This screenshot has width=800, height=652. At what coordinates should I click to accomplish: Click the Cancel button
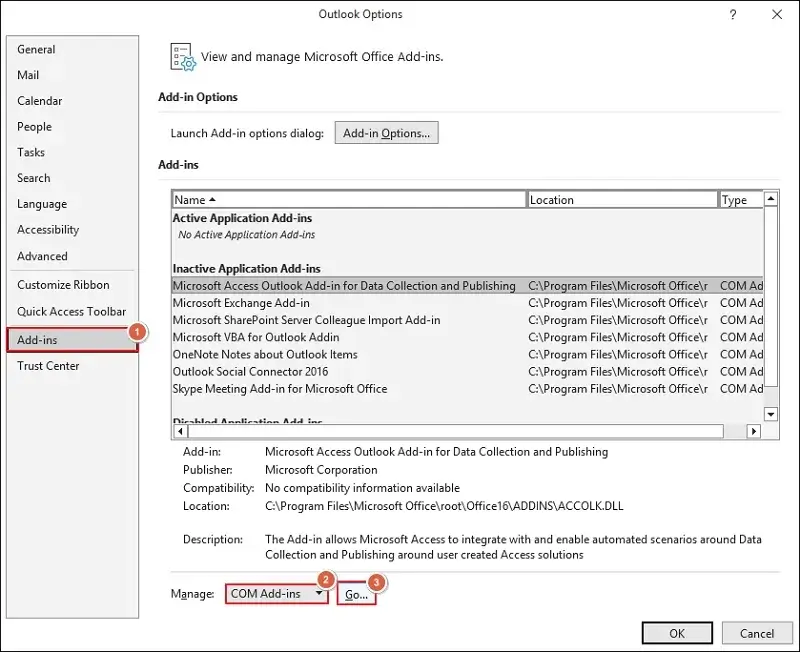(757, 632)
